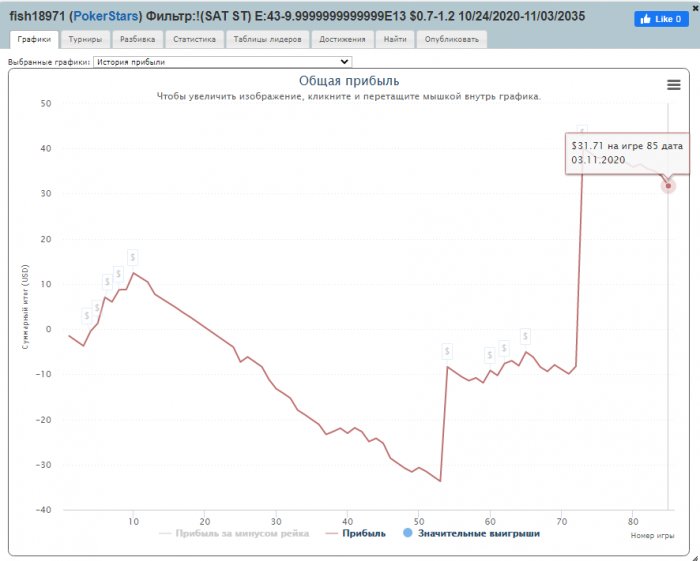
Task: Open the PokerStars link in the title
Action: point(106,17)
